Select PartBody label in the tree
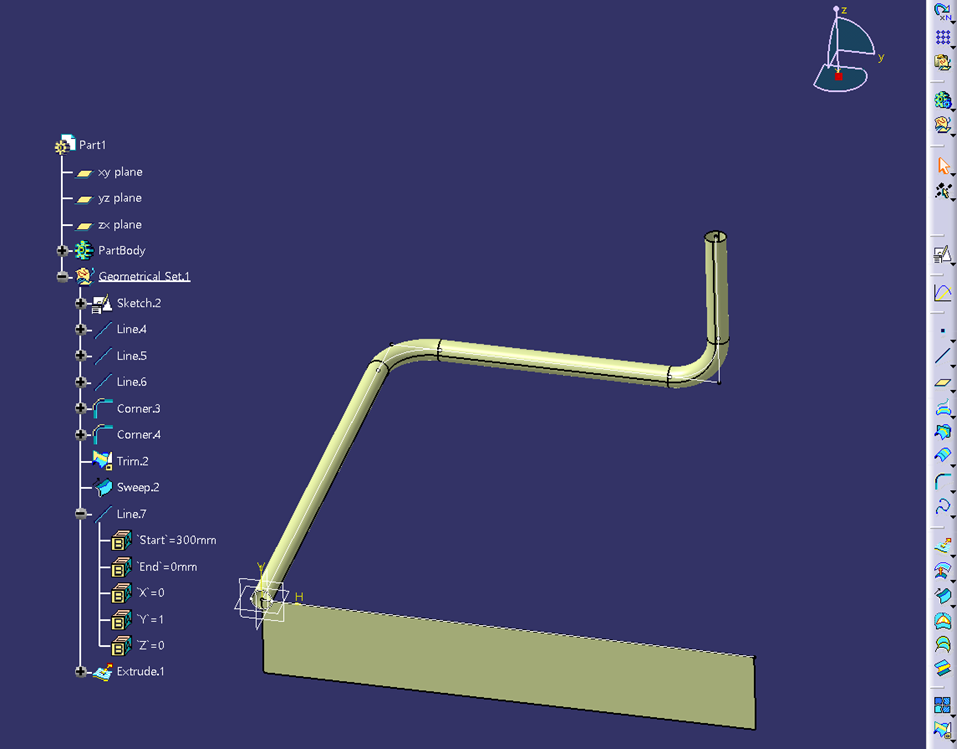The image size is (957, 749). (121, 250)
